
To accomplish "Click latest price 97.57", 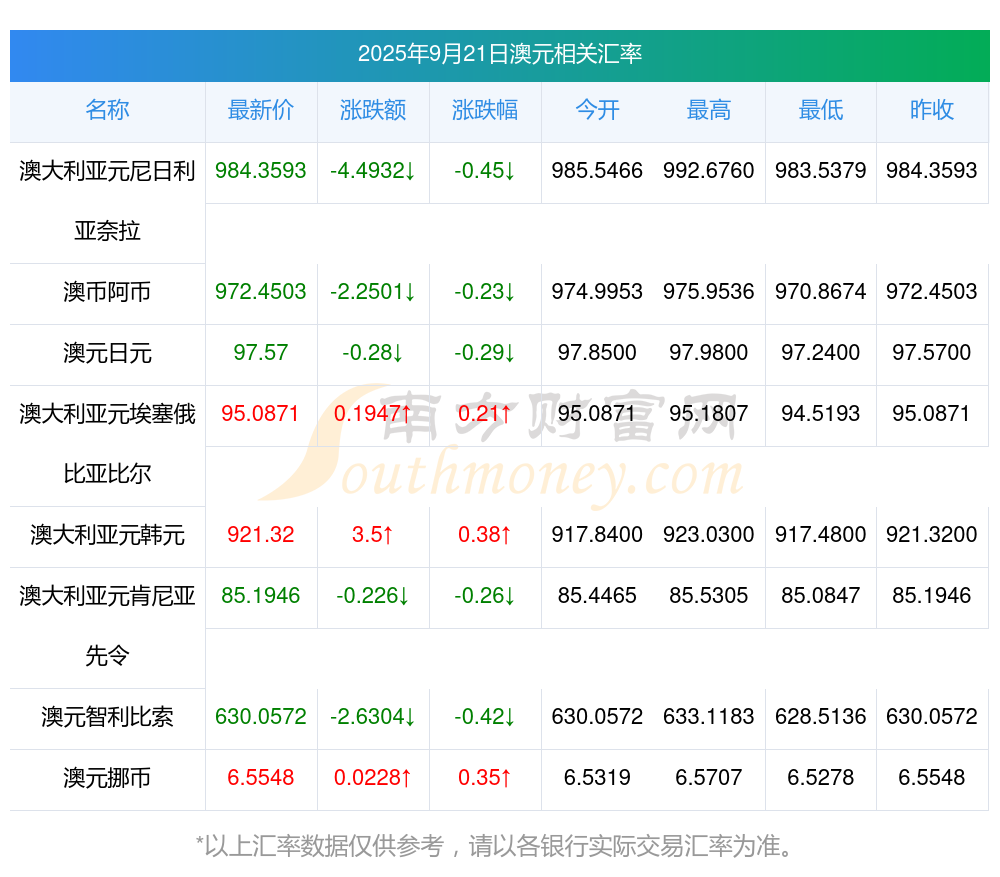I will tap(261, 353).
